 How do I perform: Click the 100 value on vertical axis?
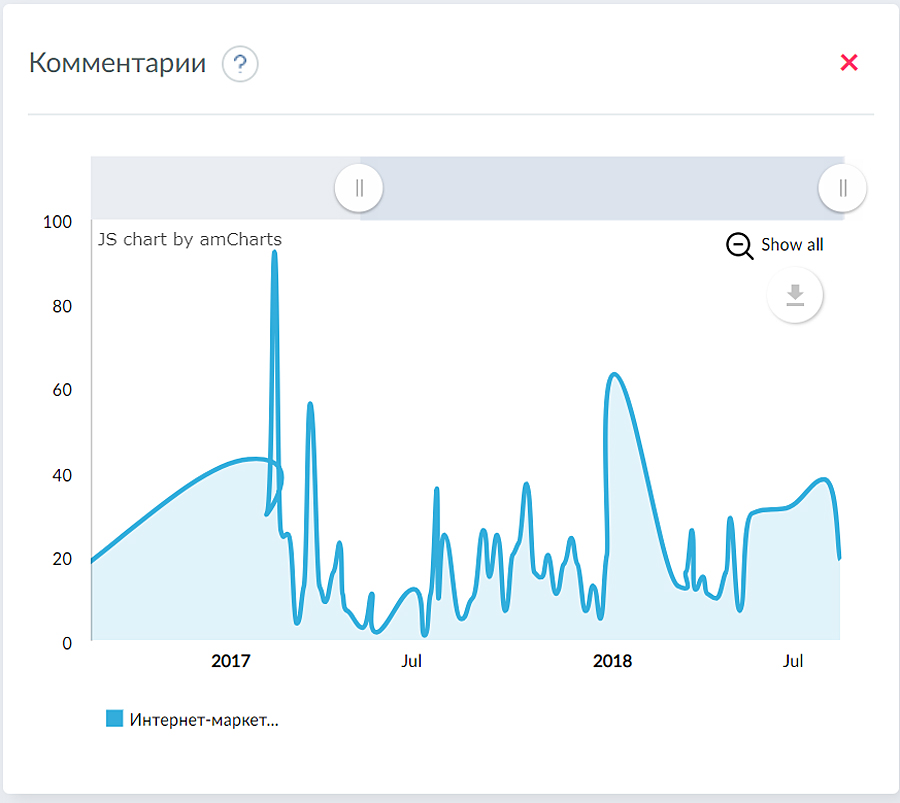(x=58, y=222)
